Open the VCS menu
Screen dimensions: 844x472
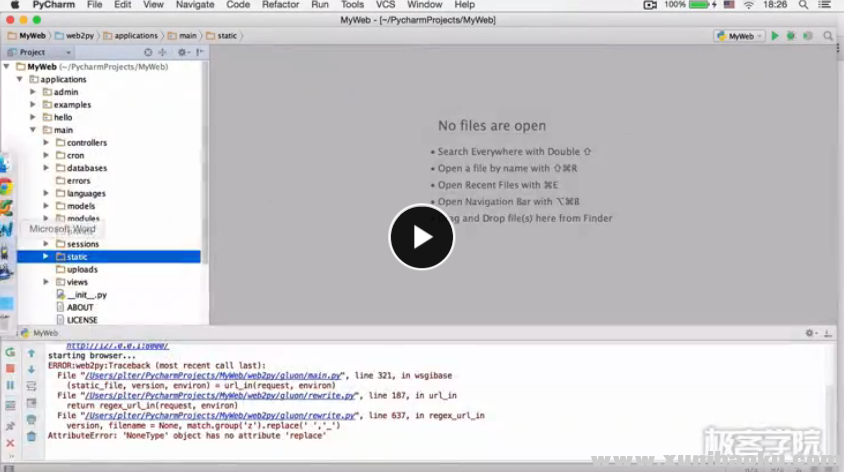pos(385,5)
